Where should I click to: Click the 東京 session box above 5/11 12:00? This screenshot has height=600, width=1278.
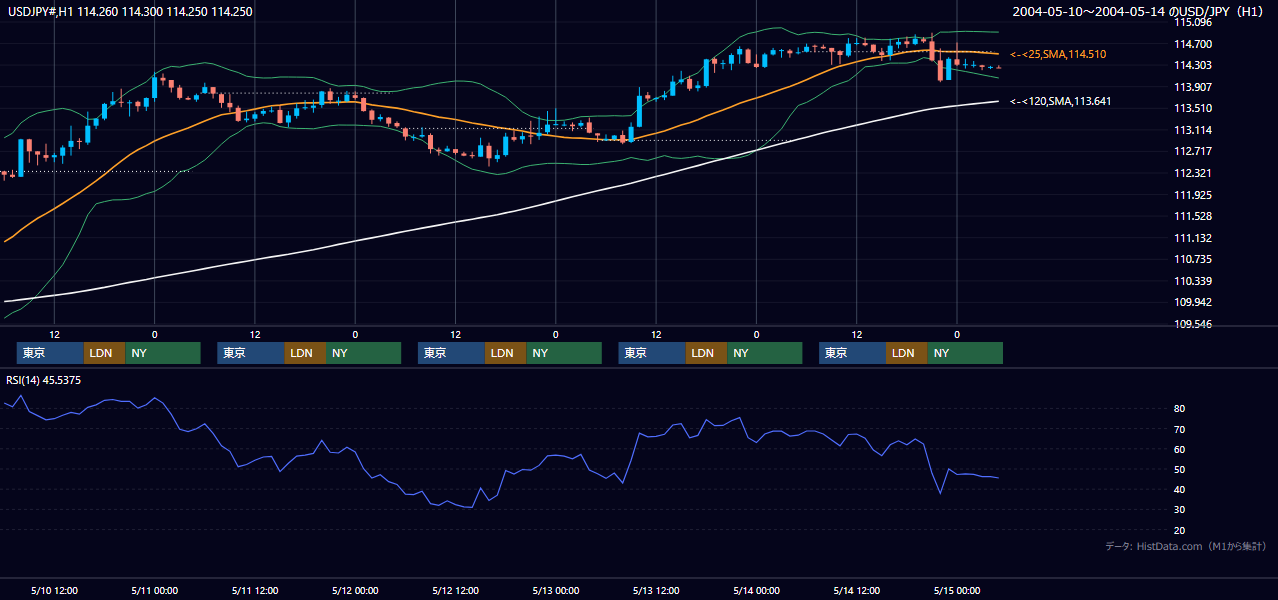(x=251, y=353)
